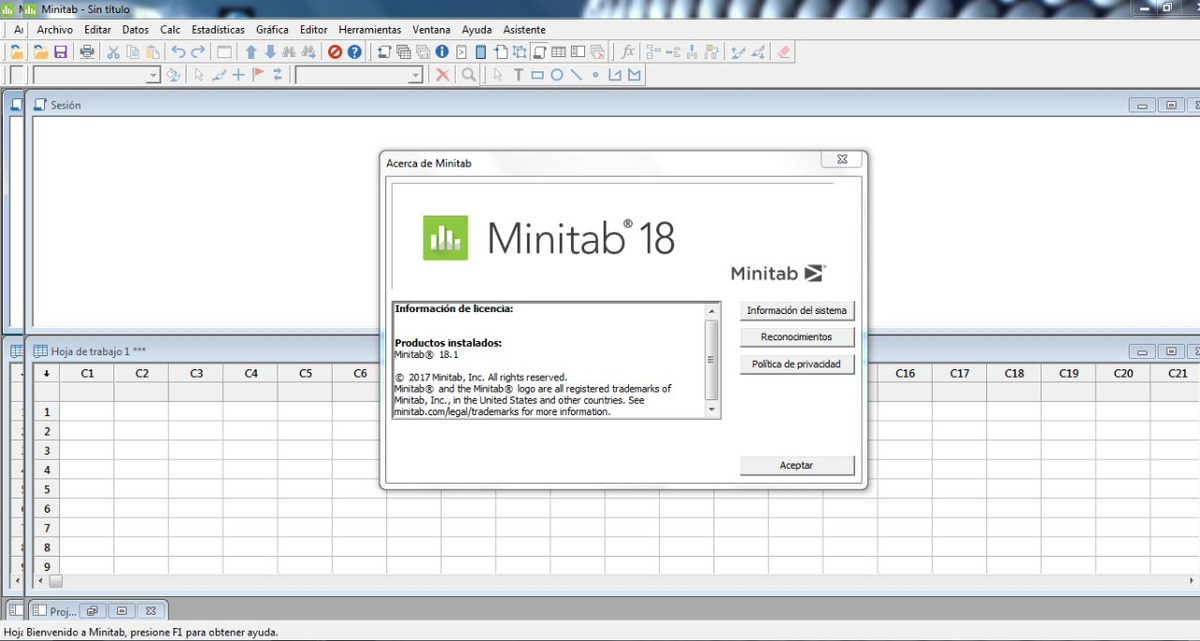Click the blue up arrow icon
This screenshot has height=641, width=1200.
(x=251, y=52)
